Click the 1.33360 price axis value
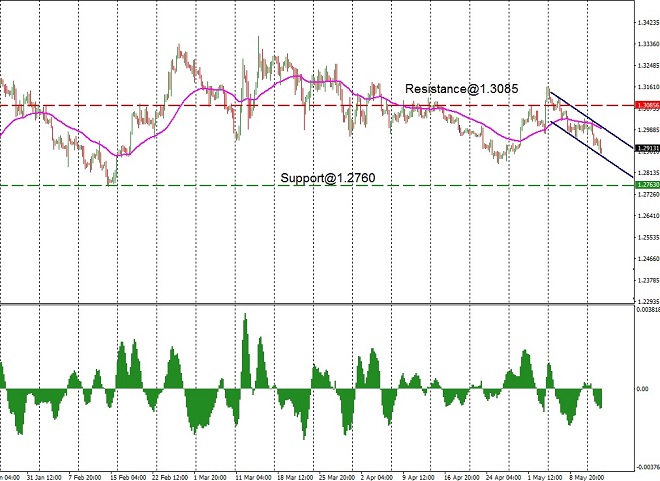This screenshot has width=660, height=481. (x=648, y=44)
